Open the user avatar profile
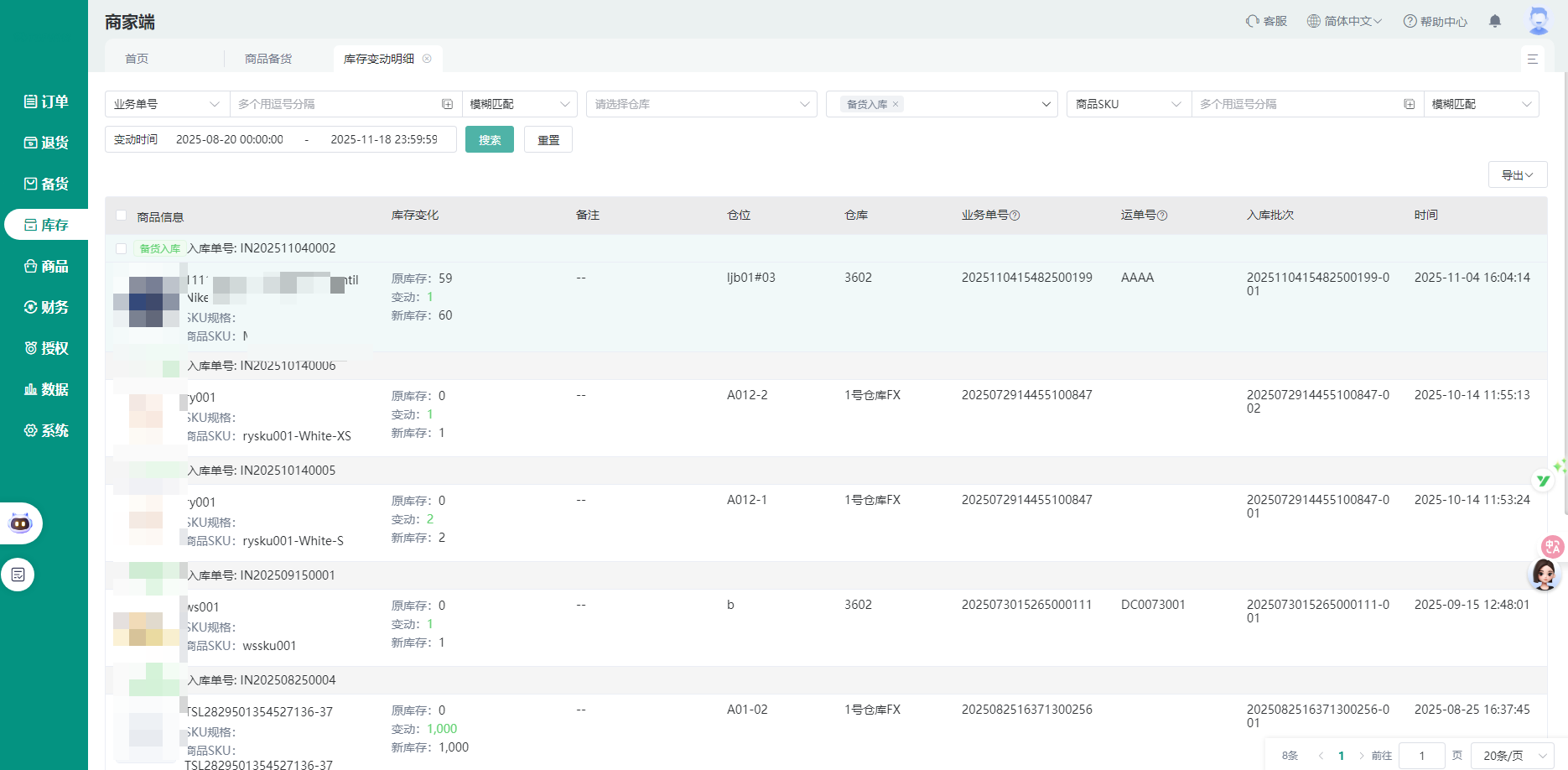This screenshot has width=1568, height=770. (x=1538, y=21)
